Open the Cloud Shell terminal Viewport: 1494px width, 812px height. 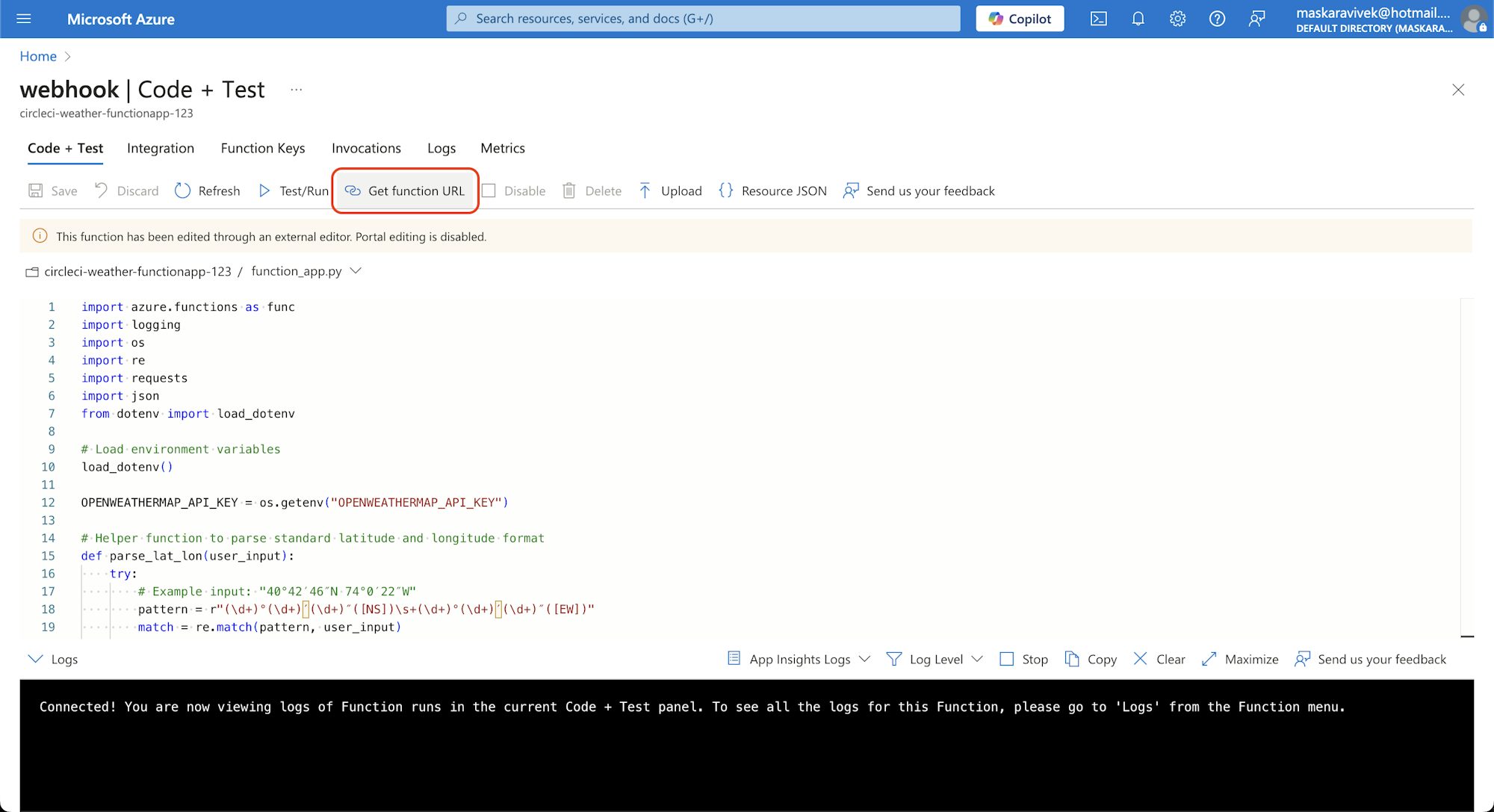(1098, 18)
